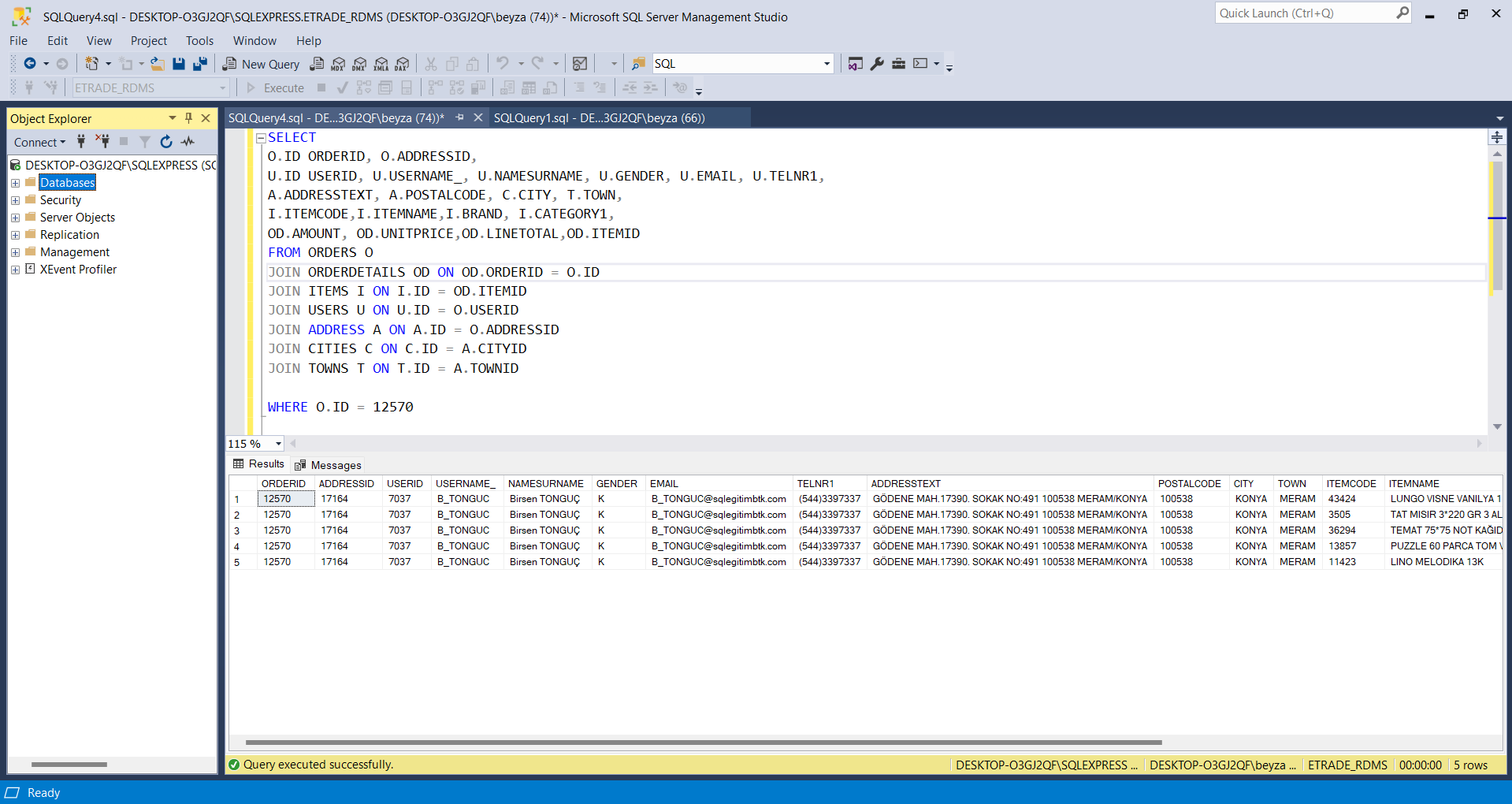The width and height of the screenshot is (1512, 804).
Task: Click the Save All toolbar icon
Action: (200, 64)
